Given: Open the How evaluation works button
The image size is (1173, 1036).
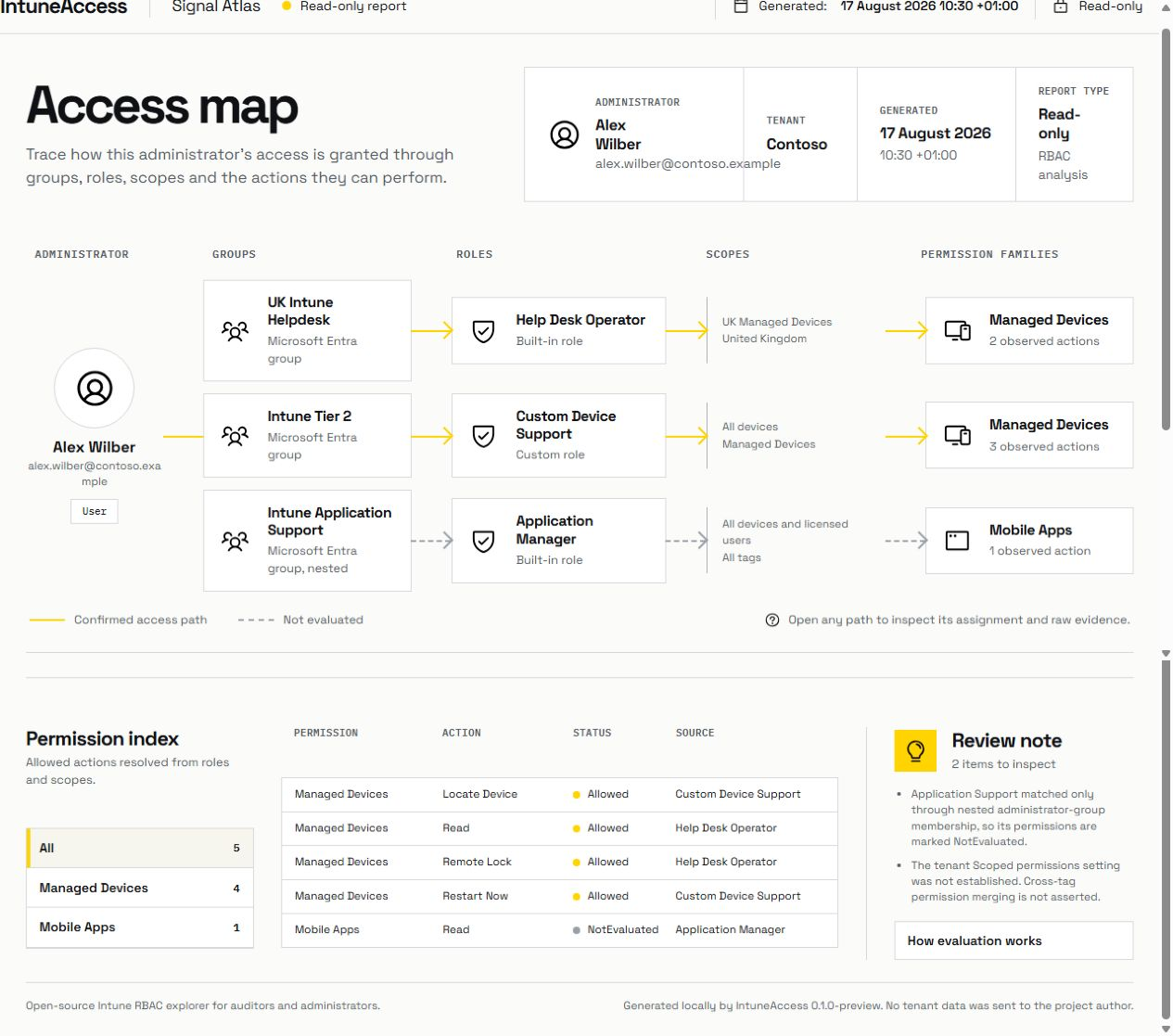Looking at the screenshot, I should coord(1014,940).
